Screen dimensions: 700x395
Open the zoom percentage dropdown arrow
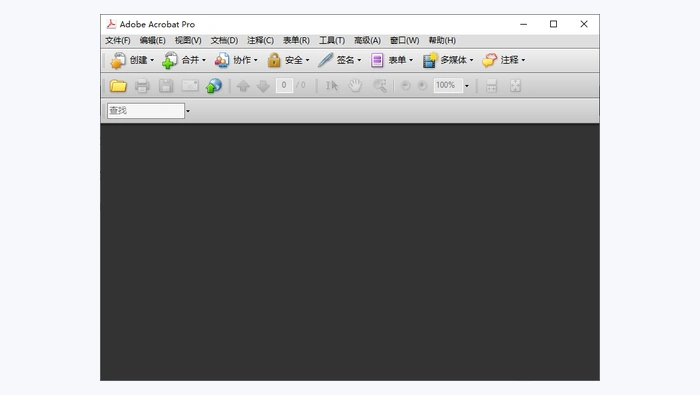click(467, 86)
